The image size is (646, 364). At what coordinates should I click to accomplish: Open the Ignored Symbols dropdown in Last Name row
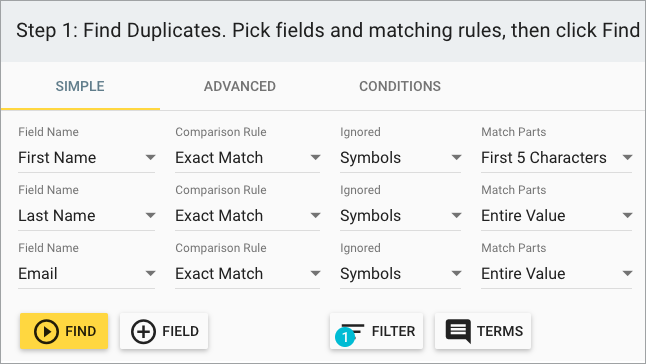[x=400, y=216]
